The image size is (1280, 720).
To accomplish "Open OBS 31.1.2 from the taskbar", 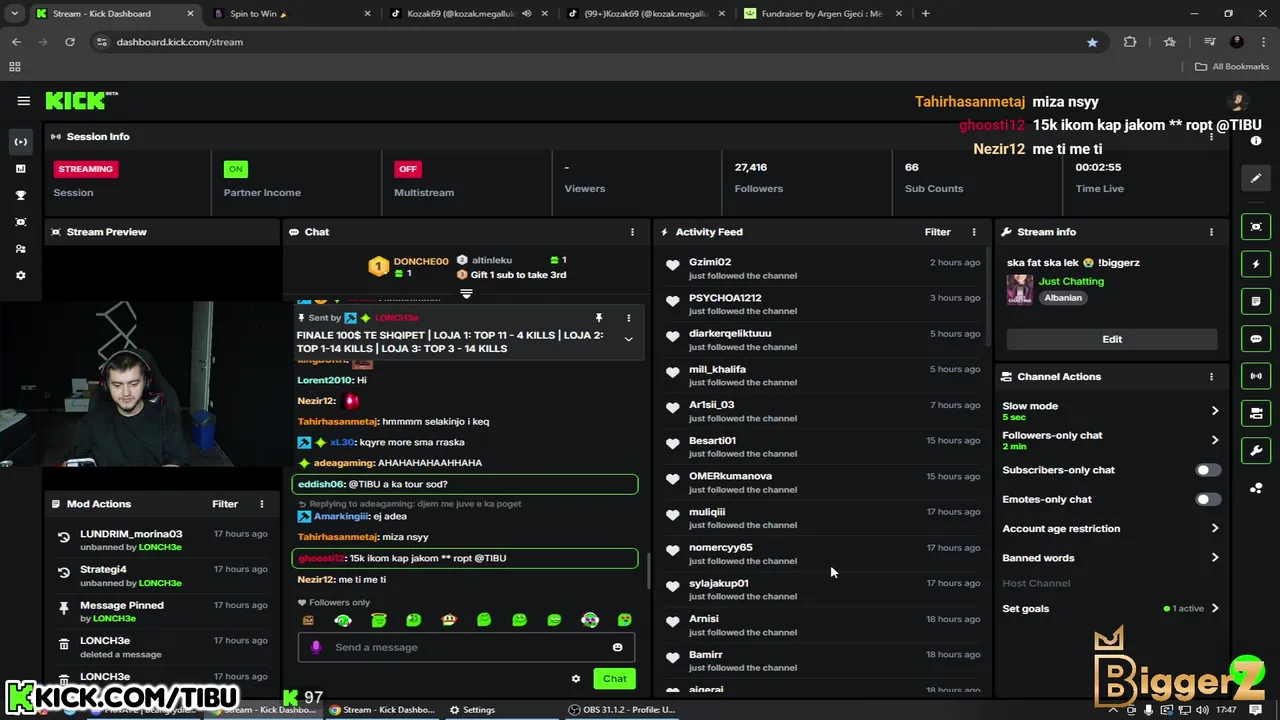I will (621, 710).
